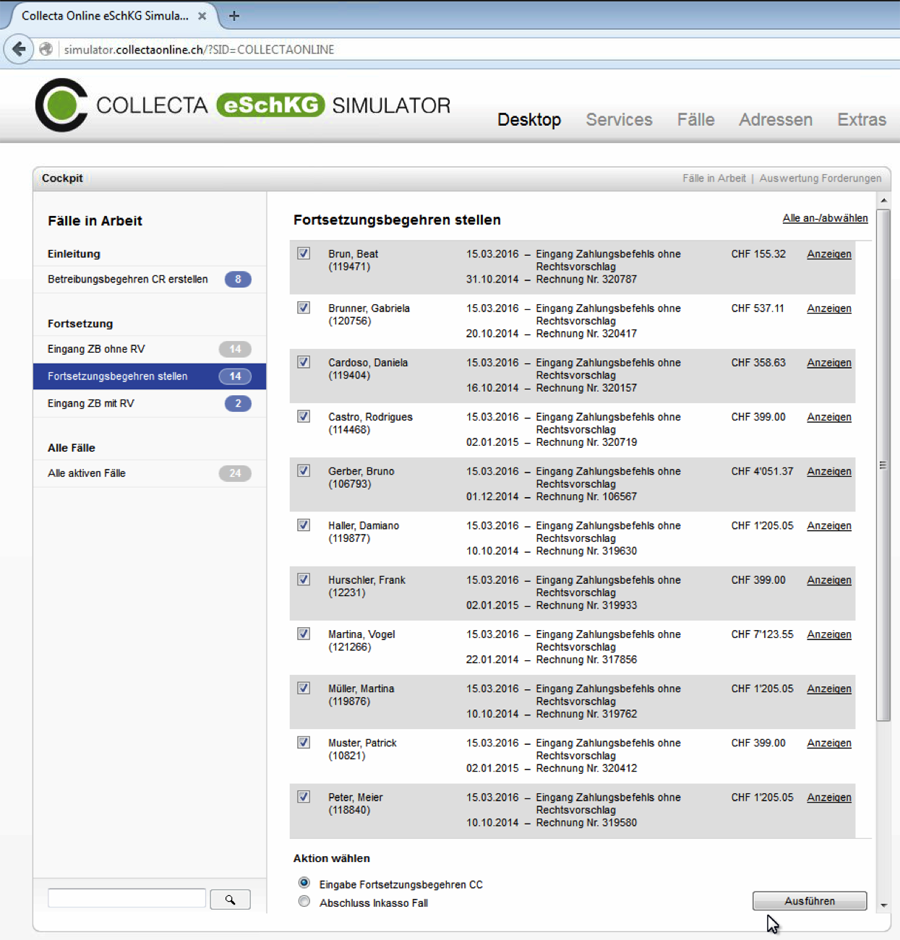Click the scrollbar up arrow
The image size is (900, 940).
pyautogui.click(x=884, y=200)
